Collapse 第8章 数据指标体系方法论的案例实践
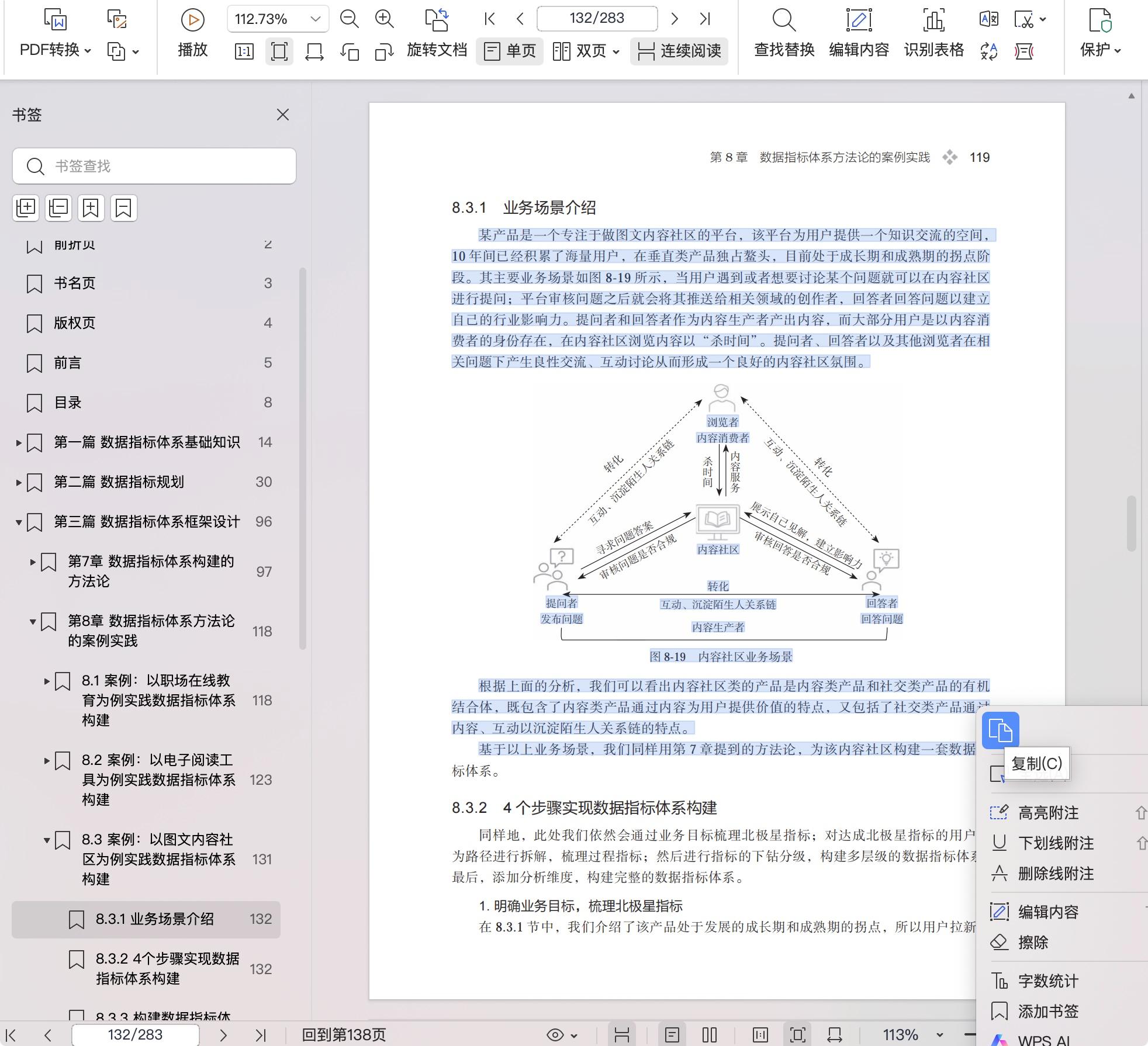1148x1046 pixels. [33, 621]
